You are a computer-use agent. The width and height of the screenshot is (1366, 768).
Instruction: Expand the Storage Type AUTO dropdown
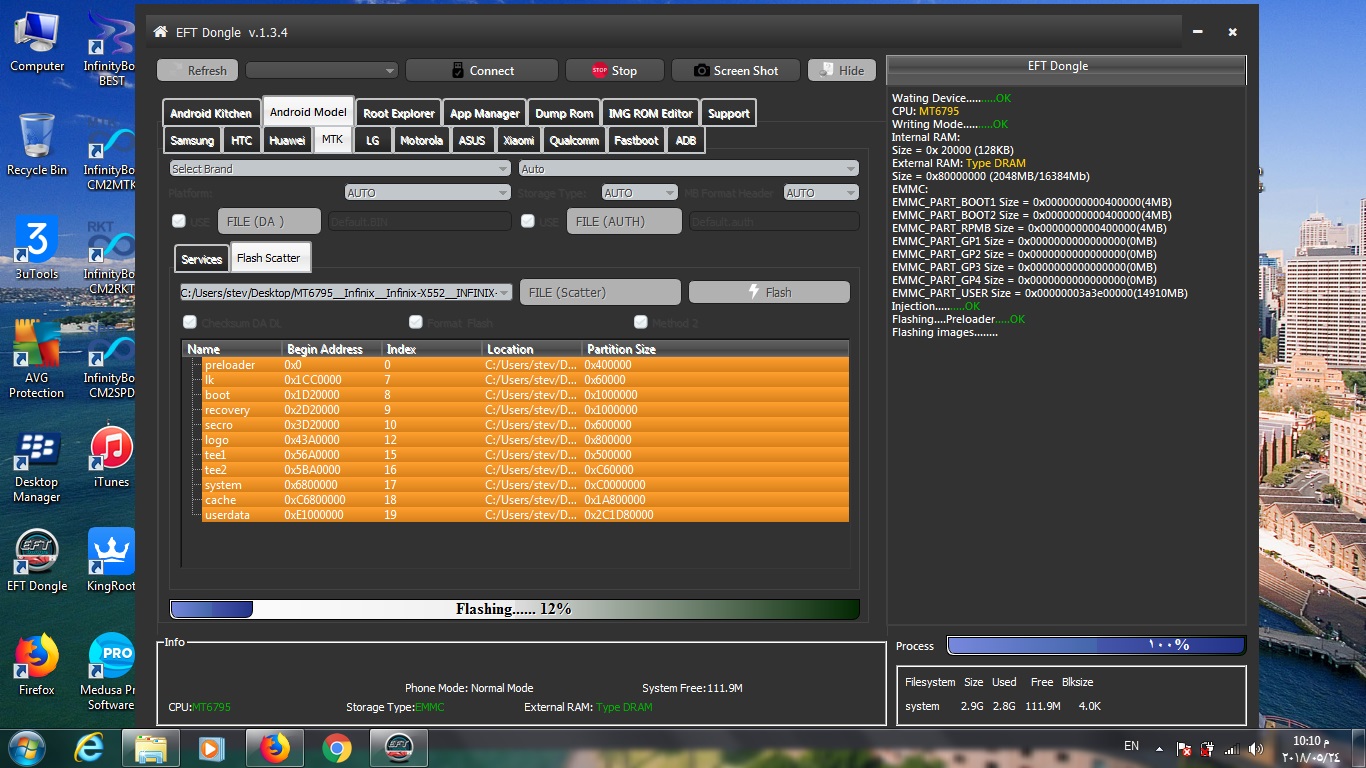click(639, 193)
